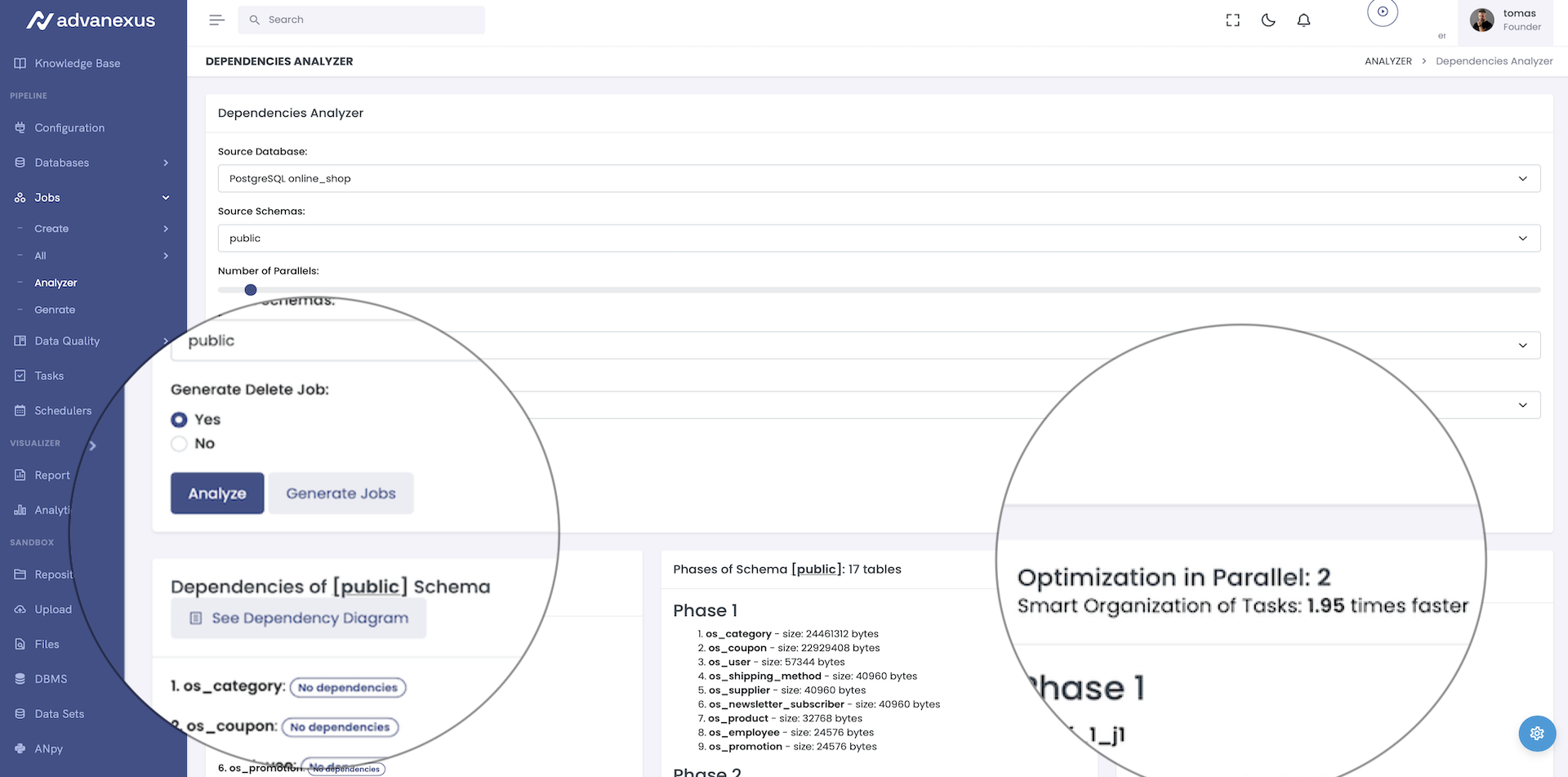Open Files from the sidebar

pyautogui.click(x=47, y=644)
